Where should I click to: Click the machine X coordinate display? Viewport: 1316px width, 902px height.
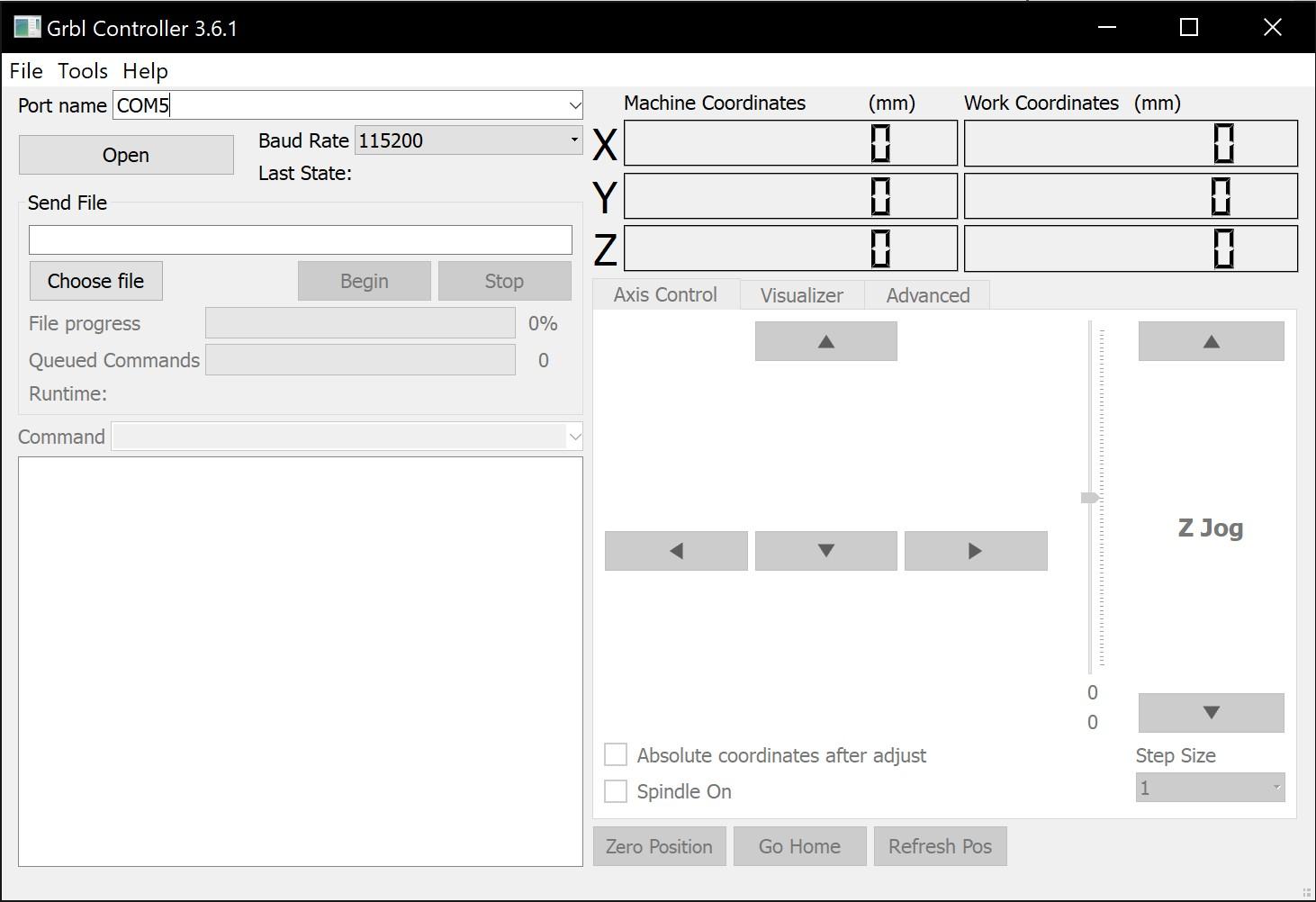(790, 143)
